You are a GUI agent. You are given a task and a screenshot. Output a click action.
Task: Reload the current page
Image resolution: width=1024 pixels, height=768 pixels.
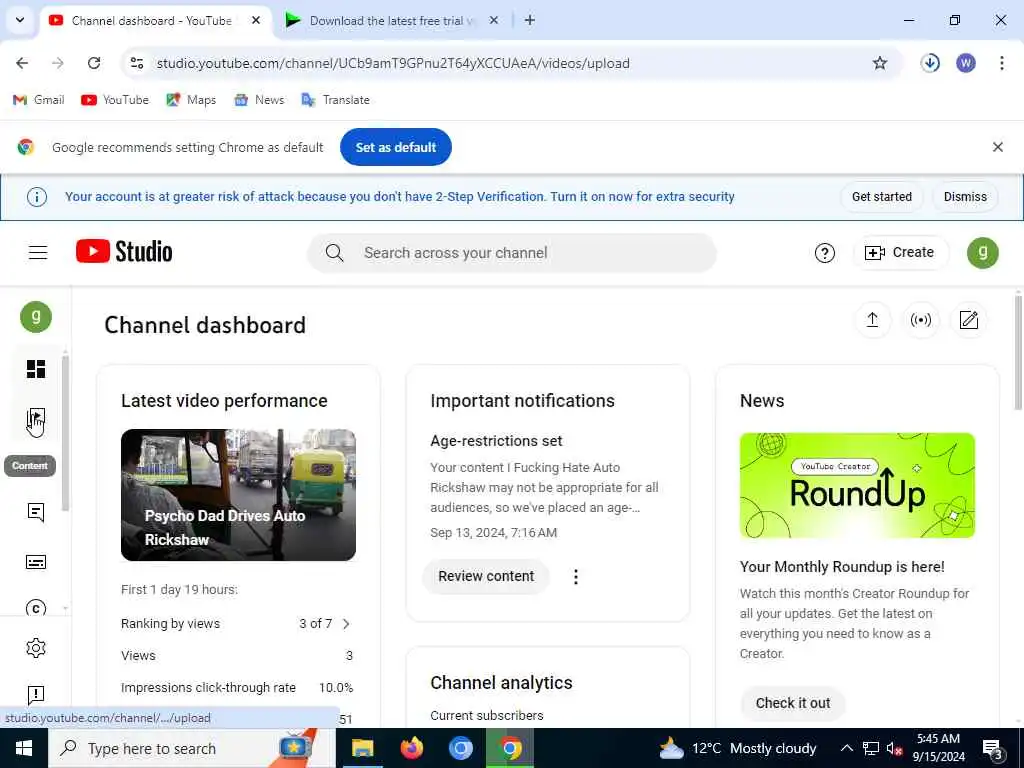tap(94, 63)
